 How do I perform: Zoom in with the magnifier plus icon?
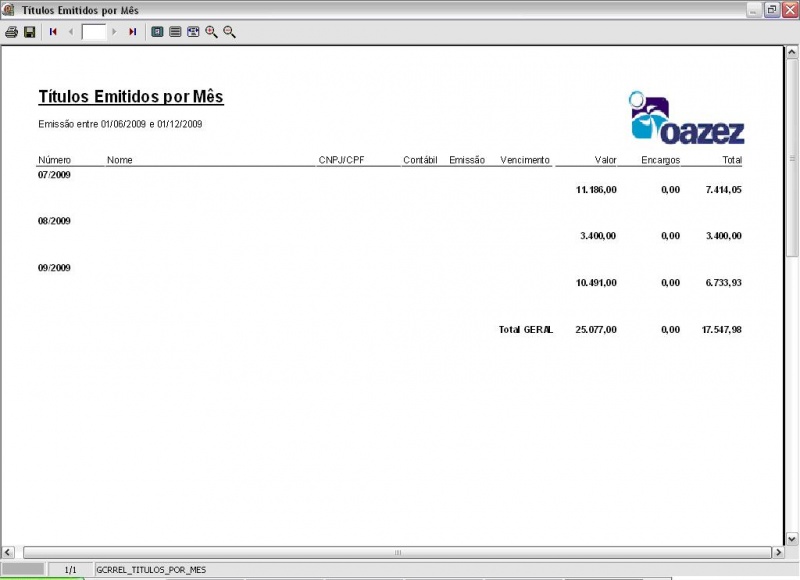click(x=211, y=32)
